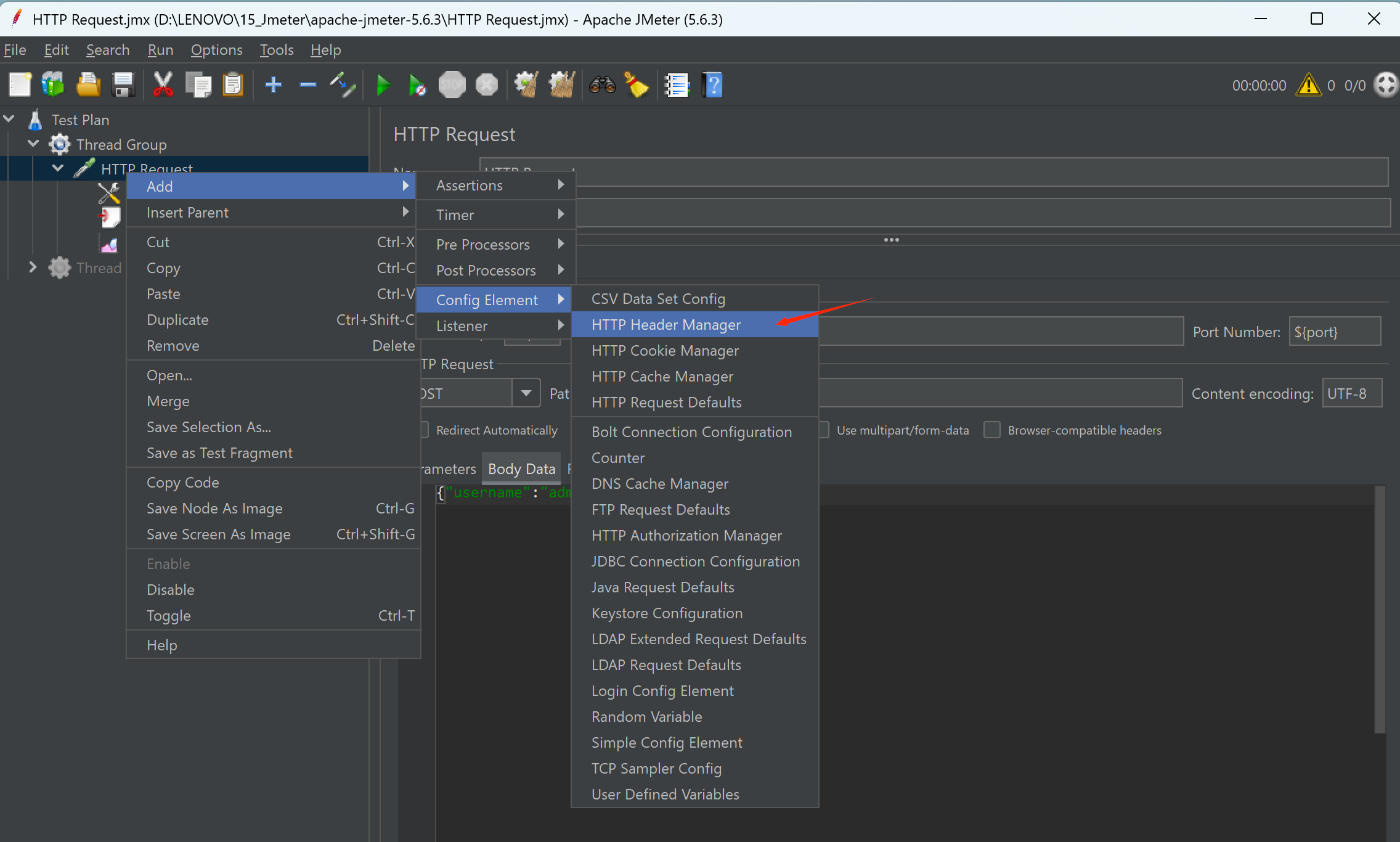Click the New test plan toolbar icon
1400x842 pixels.
(x=20, y=85)
